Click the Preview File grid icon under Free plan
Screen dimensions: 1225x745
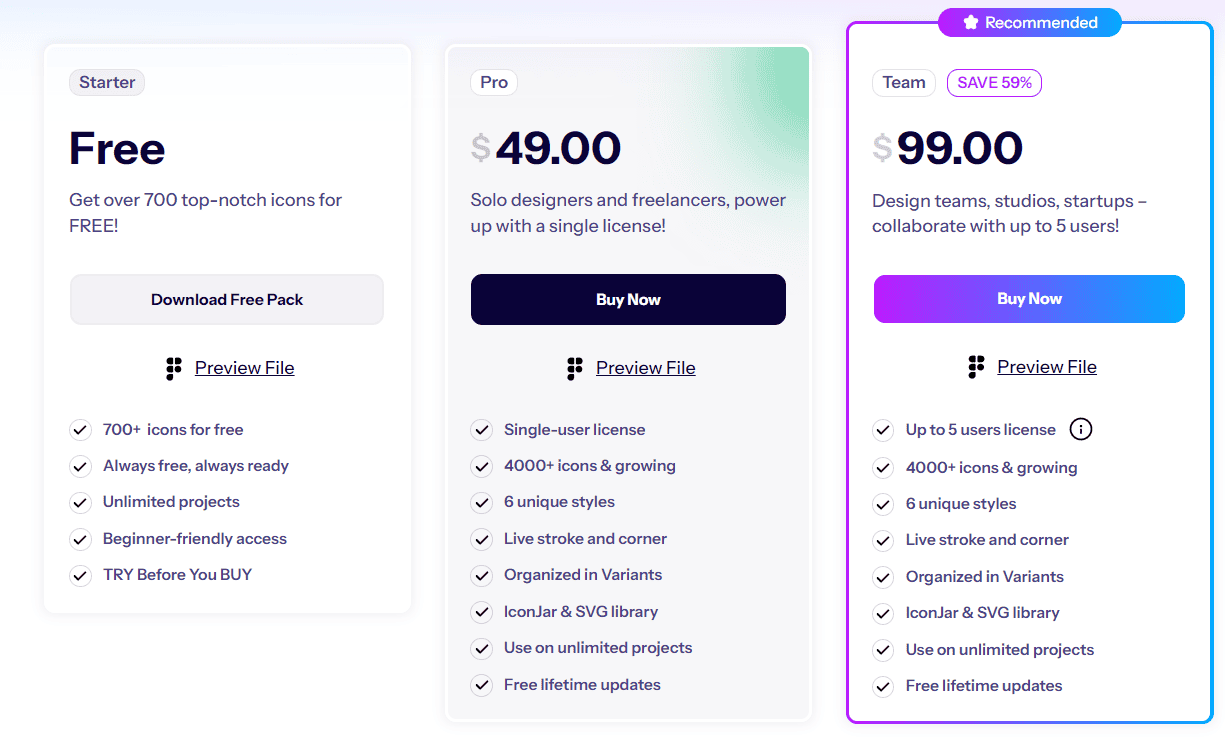pos(174,368)
